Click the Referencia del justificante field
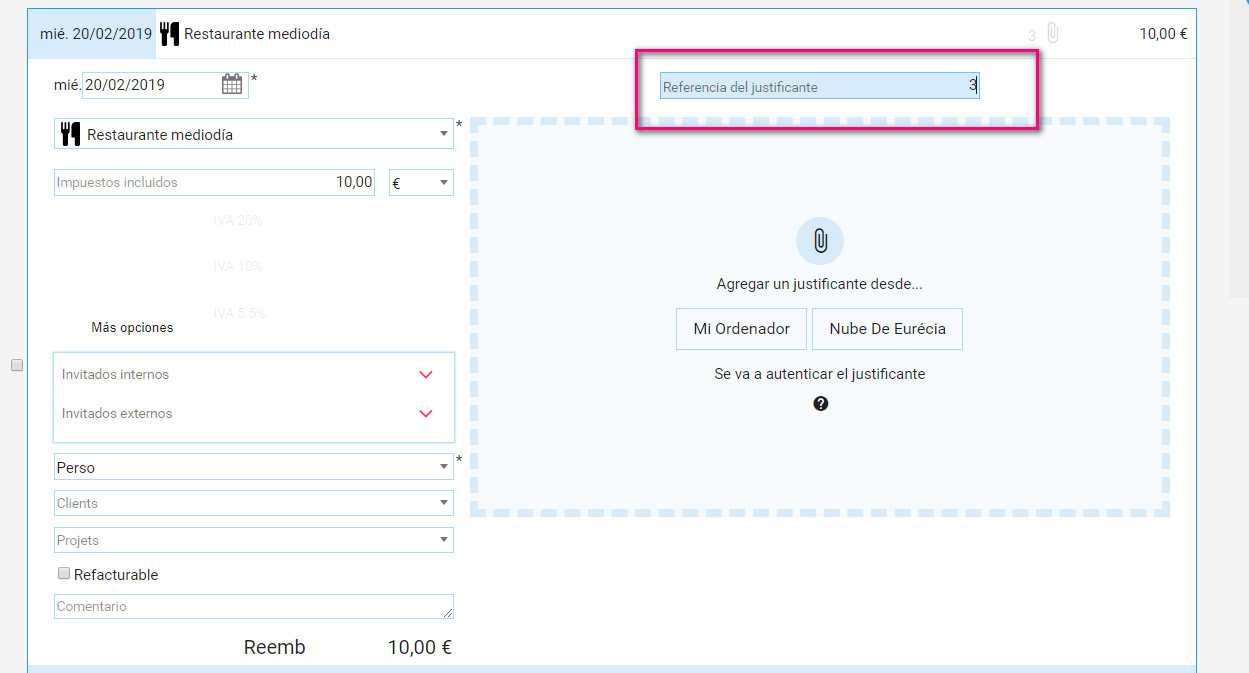Screen dimensions: 1249x673 pyautogui.click(x=819, y=87)
